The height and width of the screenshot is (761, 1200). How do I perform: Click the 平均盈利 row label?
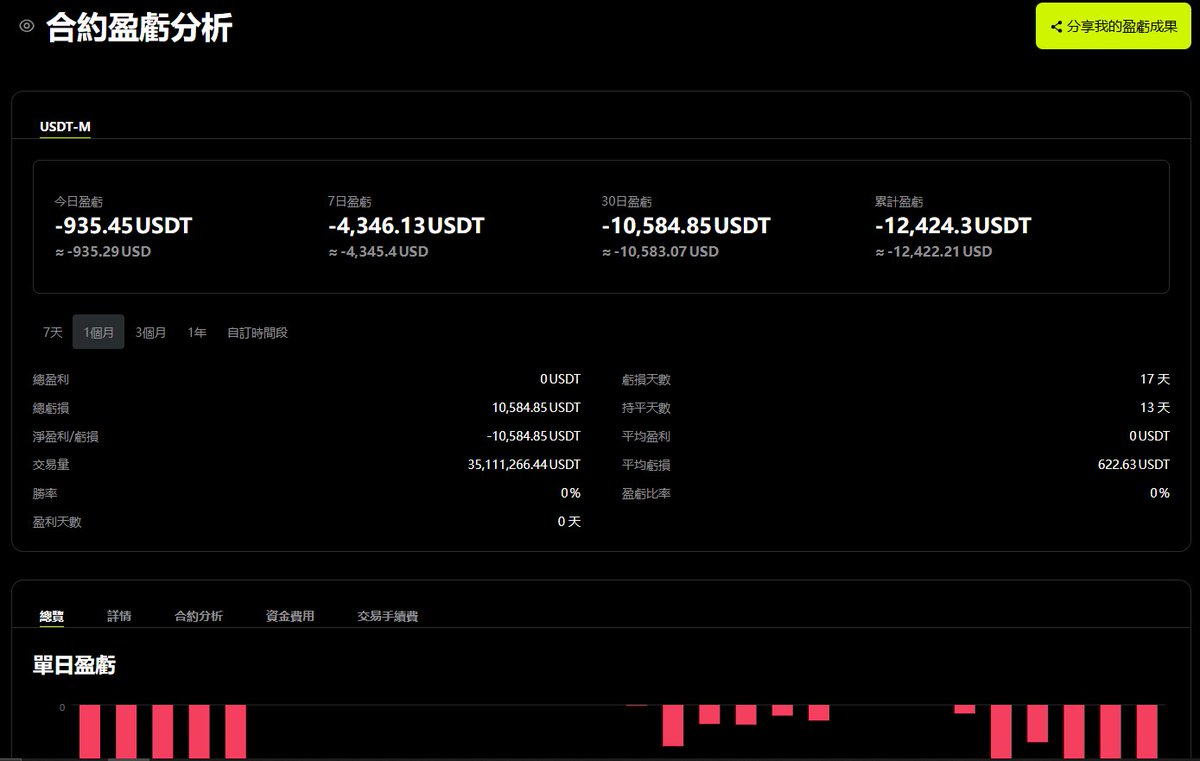(646, 436)
